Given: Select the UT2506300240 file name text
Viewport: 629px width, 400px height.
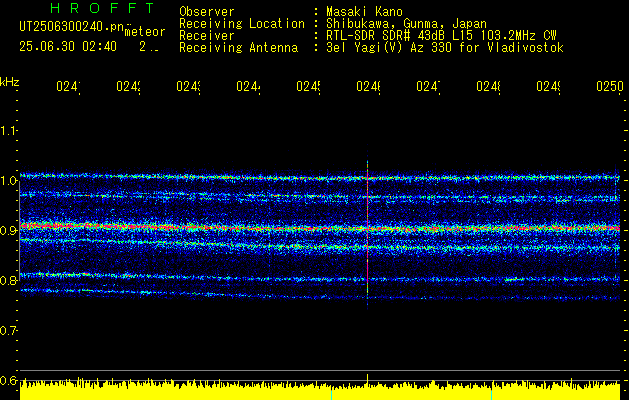Looking at the screenshot, I should (72, 27).
